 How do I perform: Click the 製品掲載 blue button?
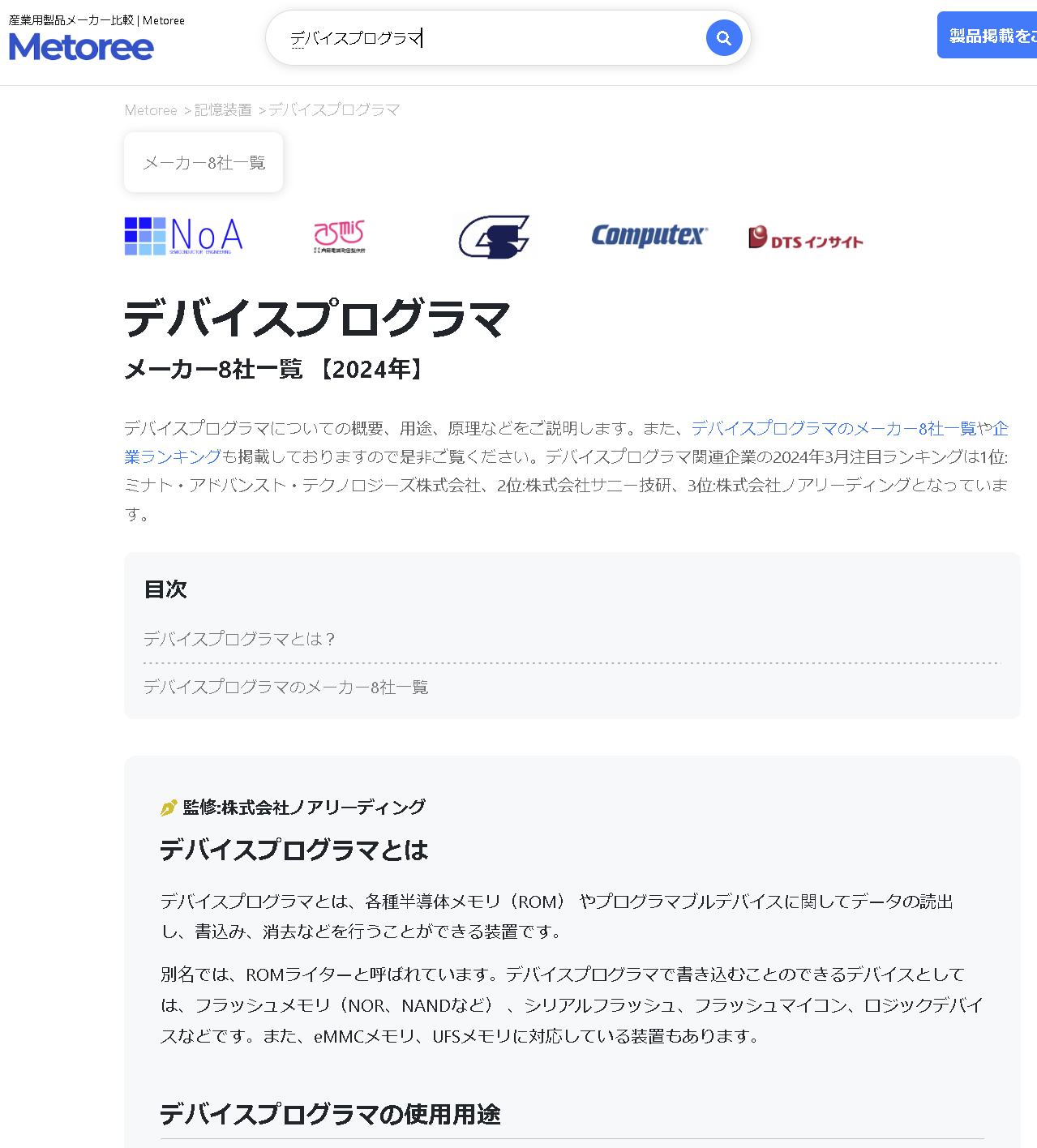(x=987, y=35)
